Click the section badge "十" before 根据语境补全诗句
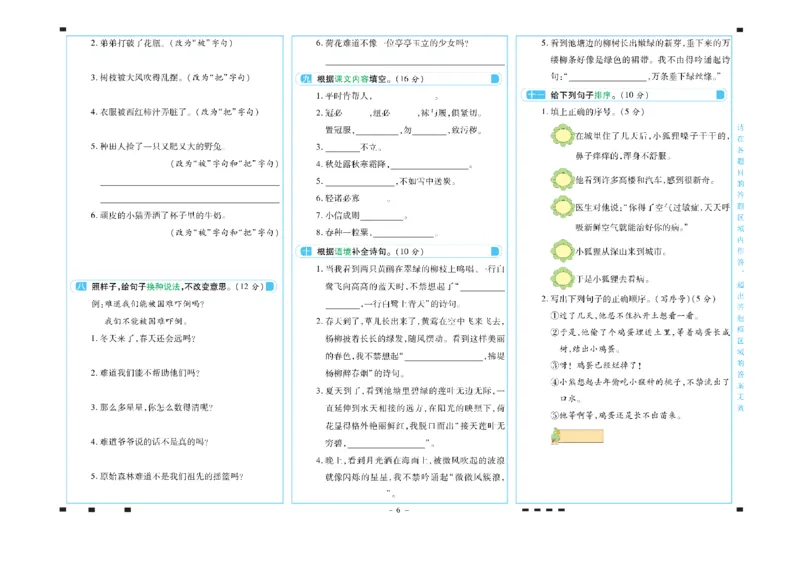 click(306, 251)
